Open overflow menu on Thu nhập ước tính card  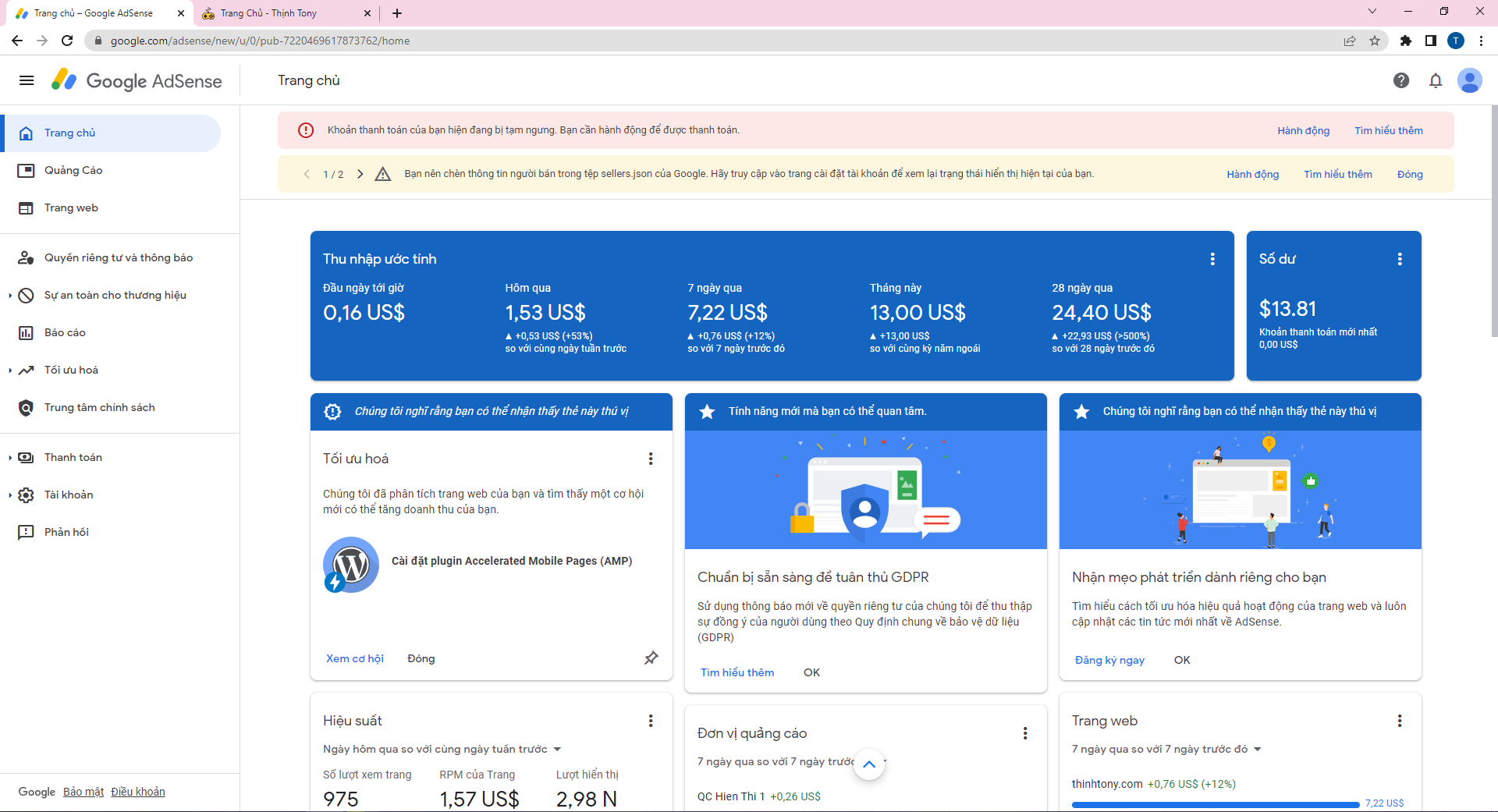1212,258
